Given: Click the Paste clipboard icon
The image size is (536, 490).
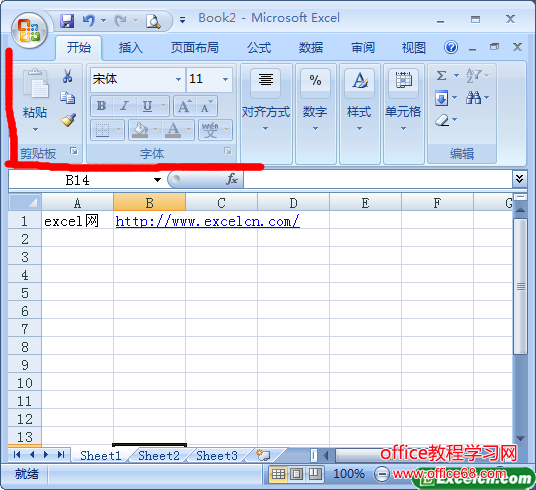Looking at the screenshot, I should pyautogui.click(x=36, y=84).
